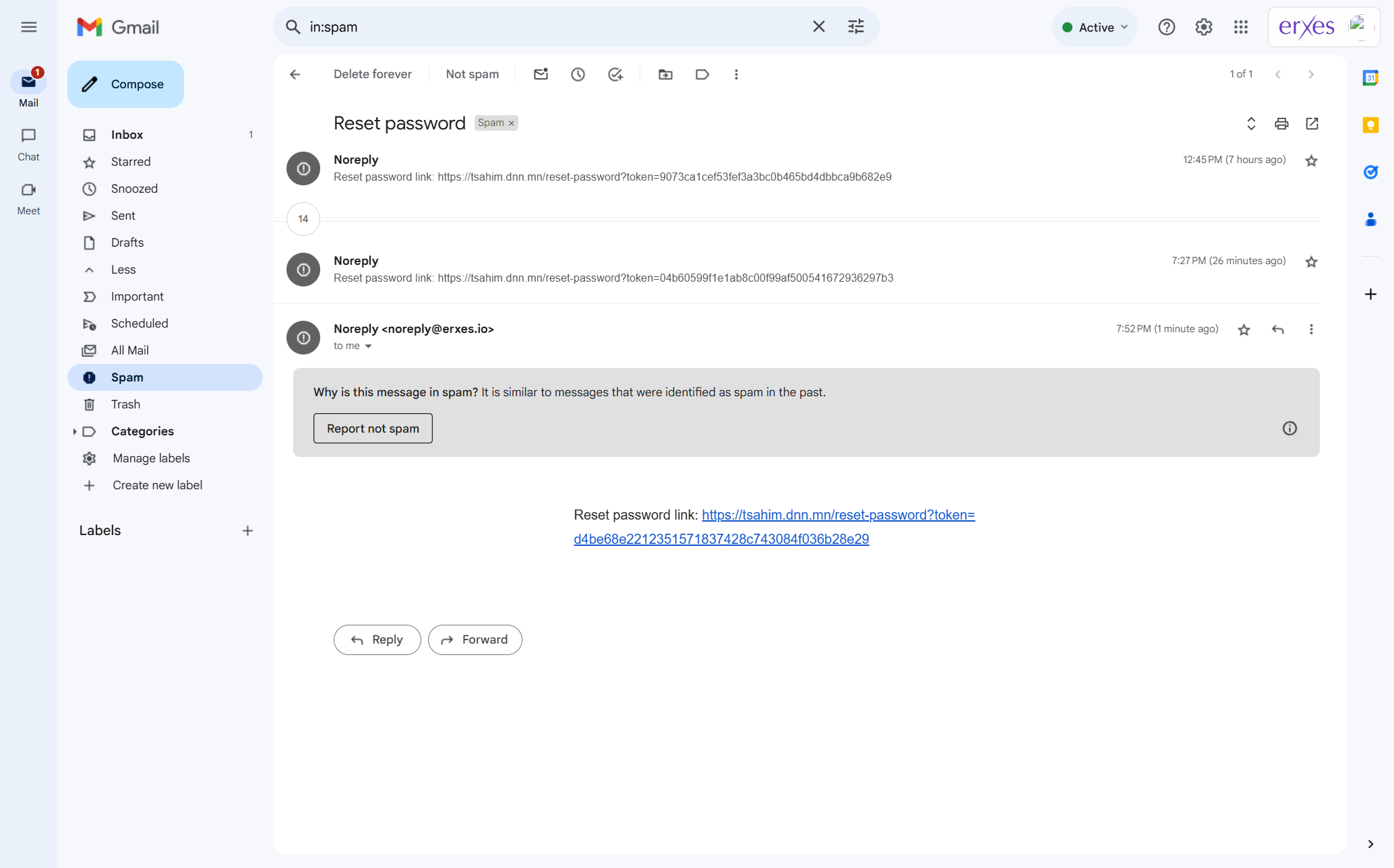Image resolution: width=1394 pixels, height=868 pixels.
Task: Open the tsahim.dnn.mn reset password link
Action: [x=775, y=527]
